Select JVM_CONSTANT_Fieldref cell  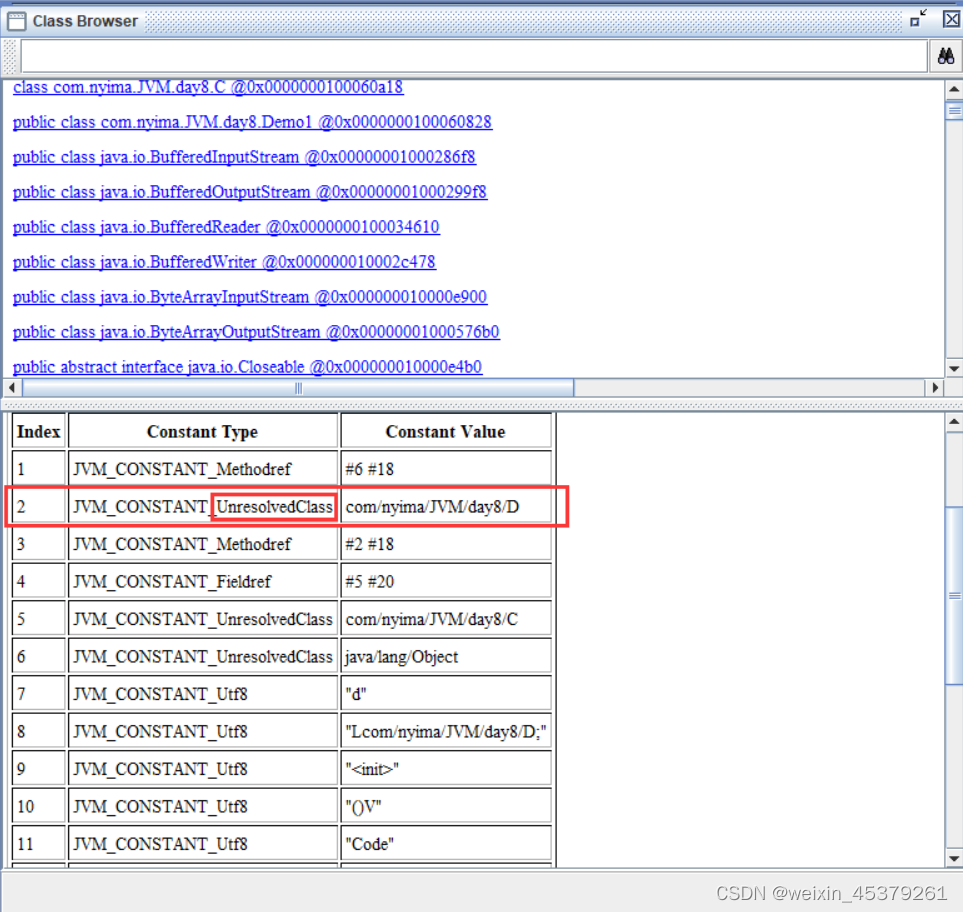click(203, 582)
